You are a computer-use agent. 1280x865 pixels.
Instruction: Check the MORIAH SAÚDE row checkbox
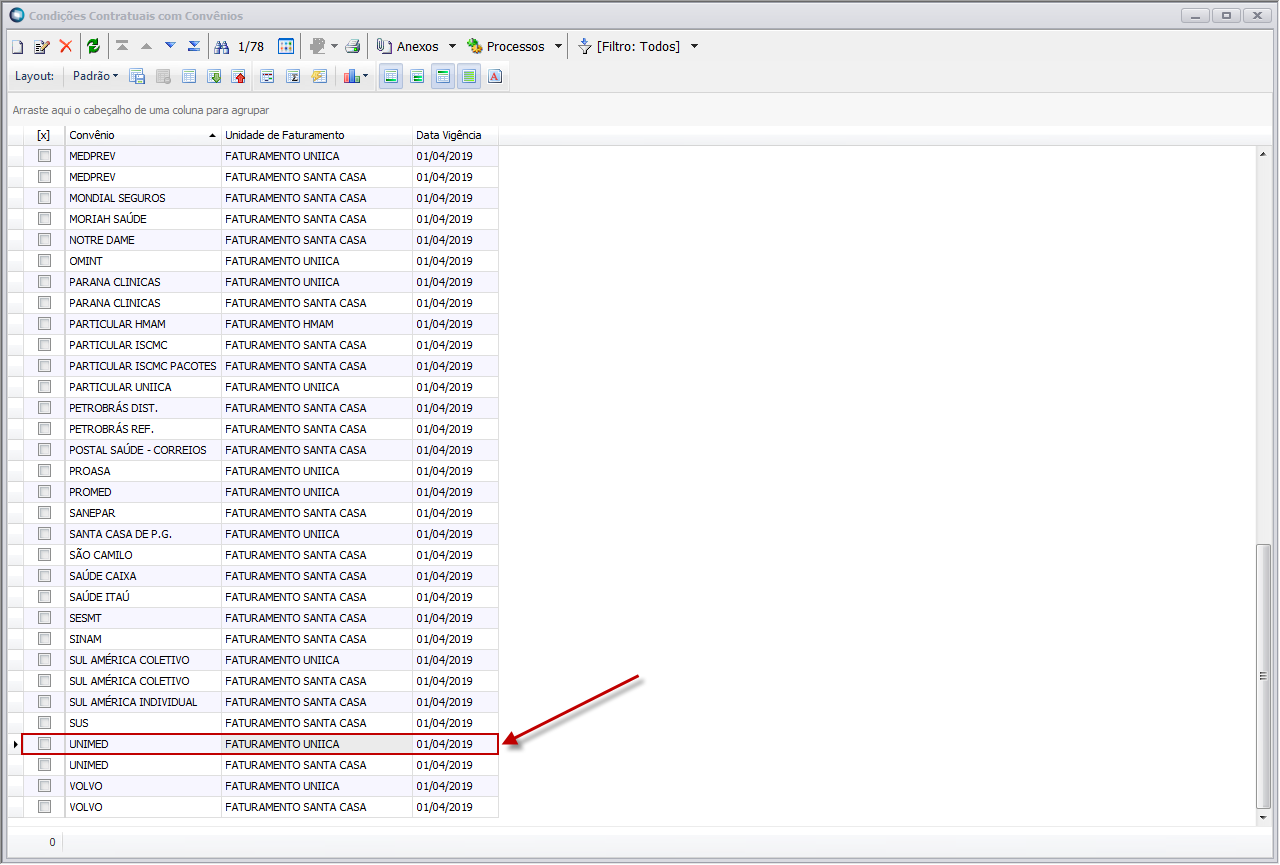pyautogui.click(x=44, y=219)
